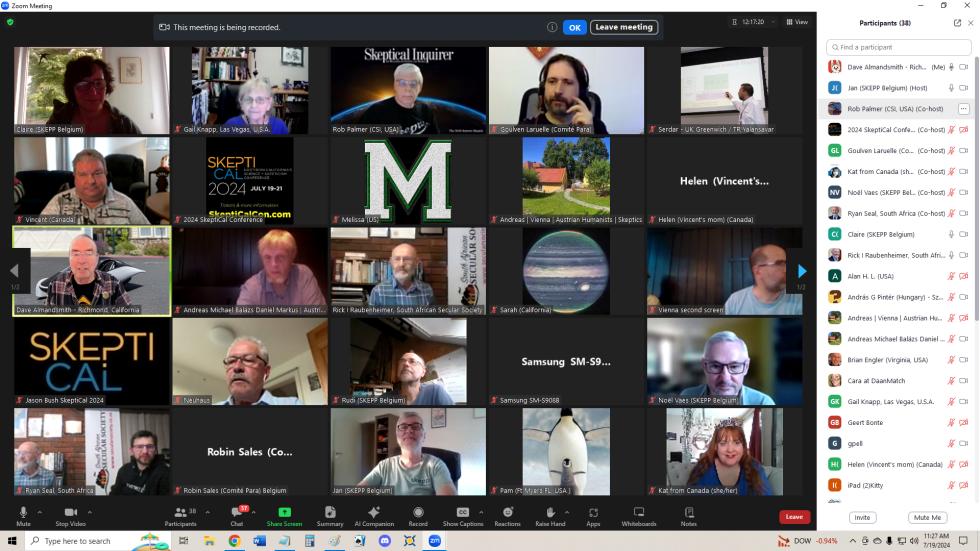
Task: Expand video options arrow beside Stop Video
Action: tap(89, 512)
